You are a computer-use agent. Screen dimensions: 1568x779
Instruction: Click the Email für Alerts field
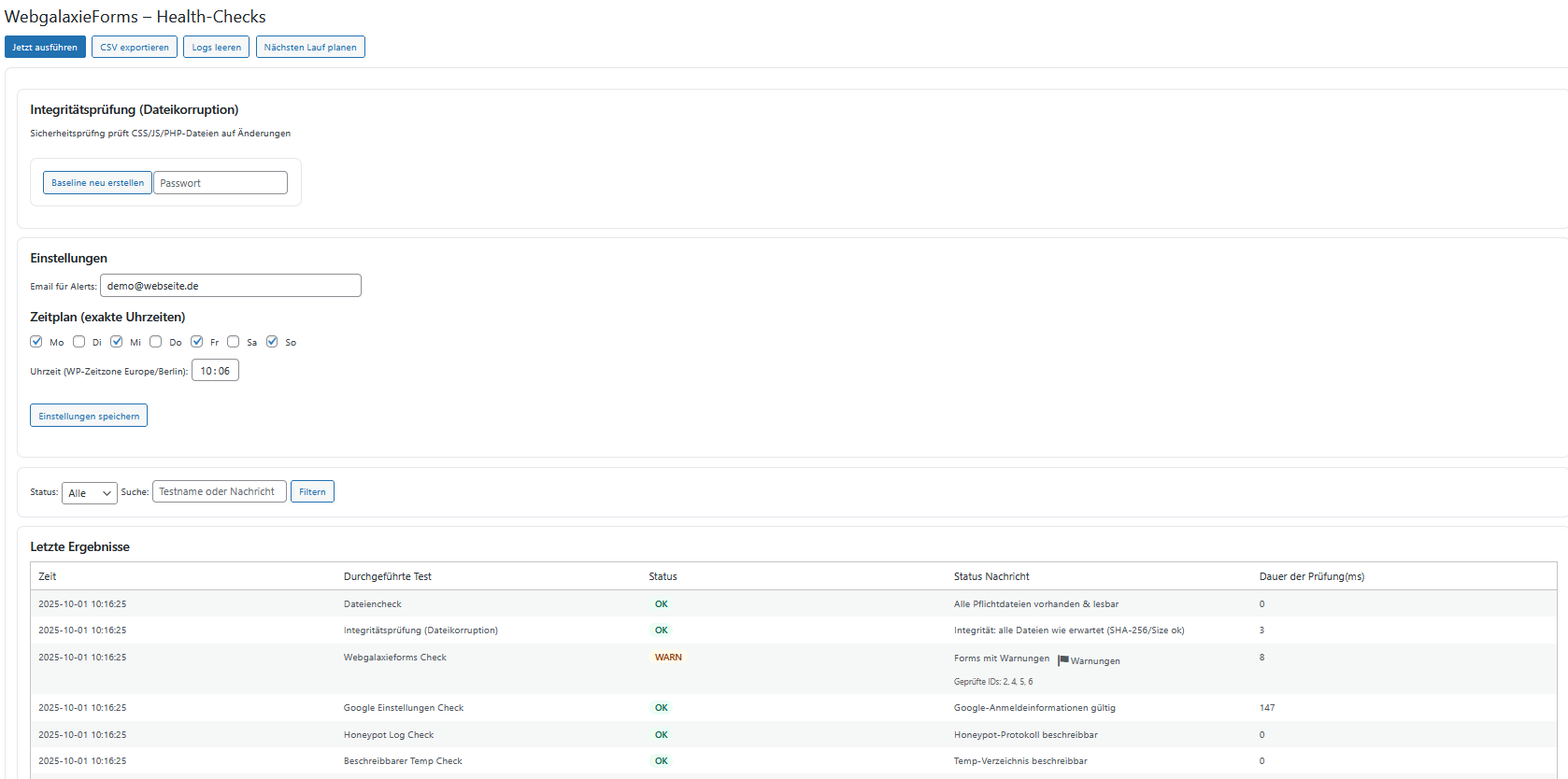point(231,286)
